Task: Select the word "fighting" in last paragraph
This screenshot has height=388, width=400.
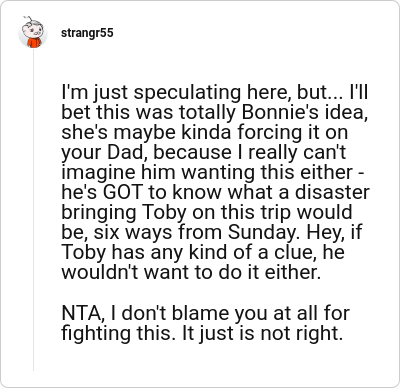Action: pyautogui.click(x=95, y=333)
